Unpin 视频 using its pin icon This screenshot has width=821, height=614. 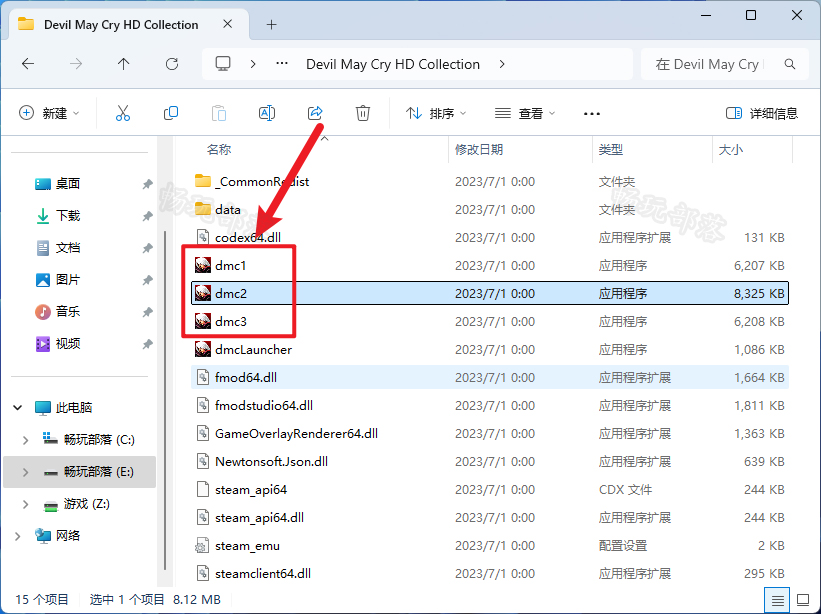147,344
